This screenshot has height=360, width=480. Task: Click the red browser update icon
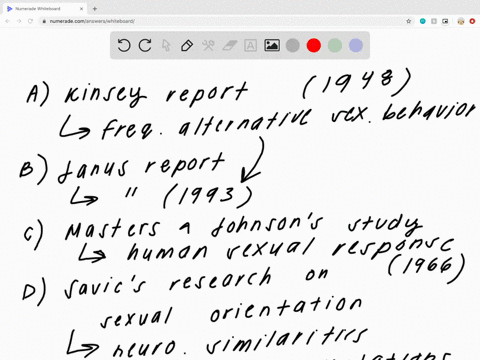(x=472, y=21)
